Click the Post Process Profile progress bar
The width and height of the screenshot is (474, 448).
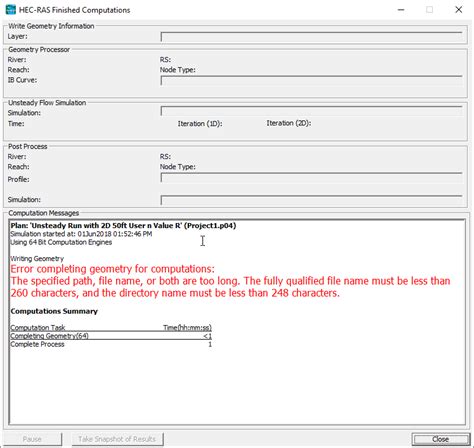click(311, 178)
